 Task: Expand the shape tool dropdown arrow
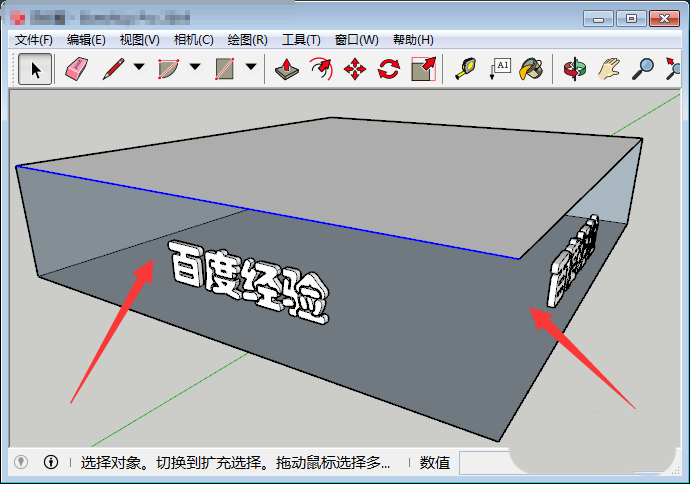tap(251, 67)
